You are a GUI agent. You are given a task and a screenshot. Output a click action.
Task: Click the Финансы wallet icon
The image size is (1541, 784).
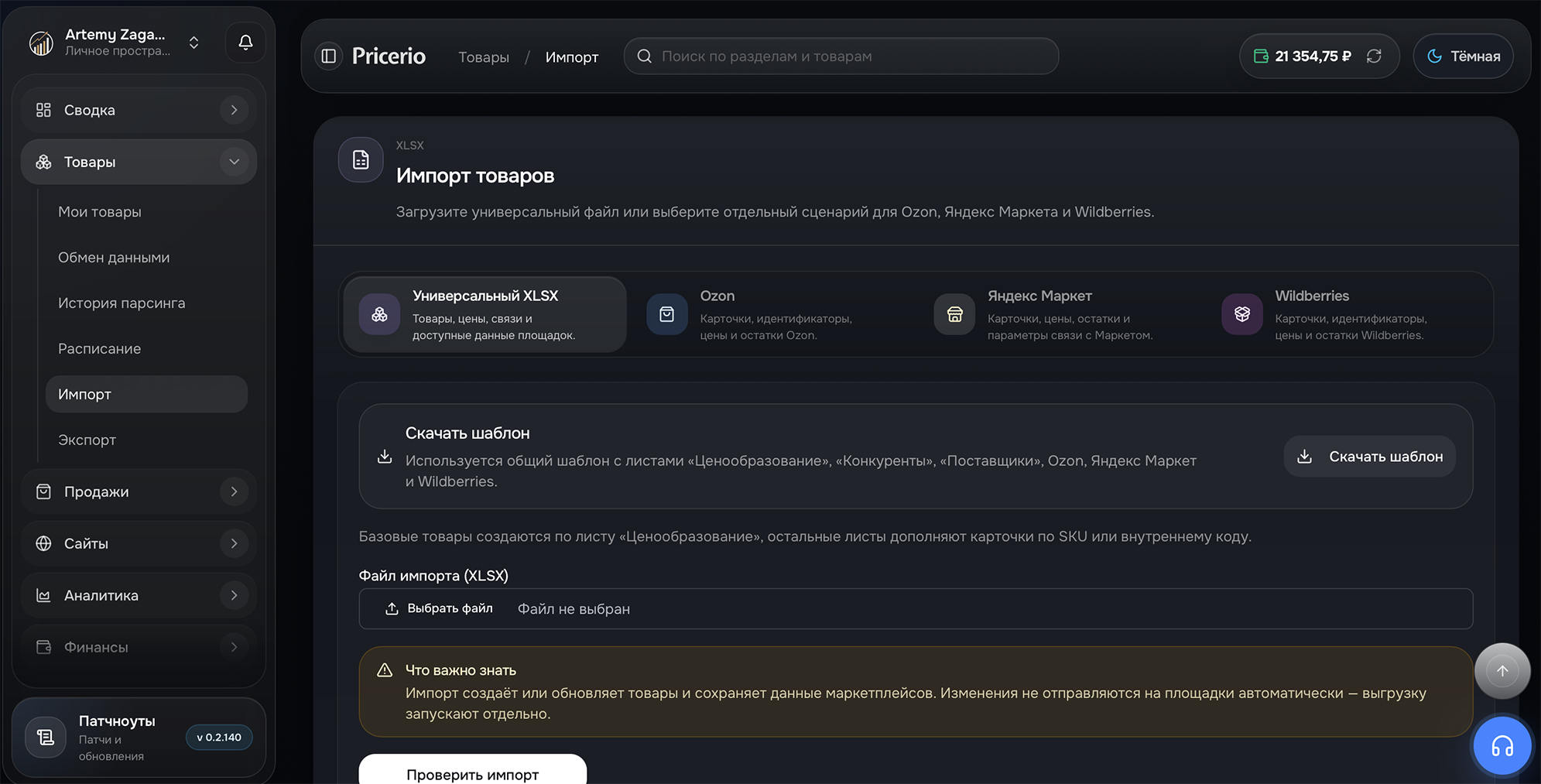click(43, 647)
